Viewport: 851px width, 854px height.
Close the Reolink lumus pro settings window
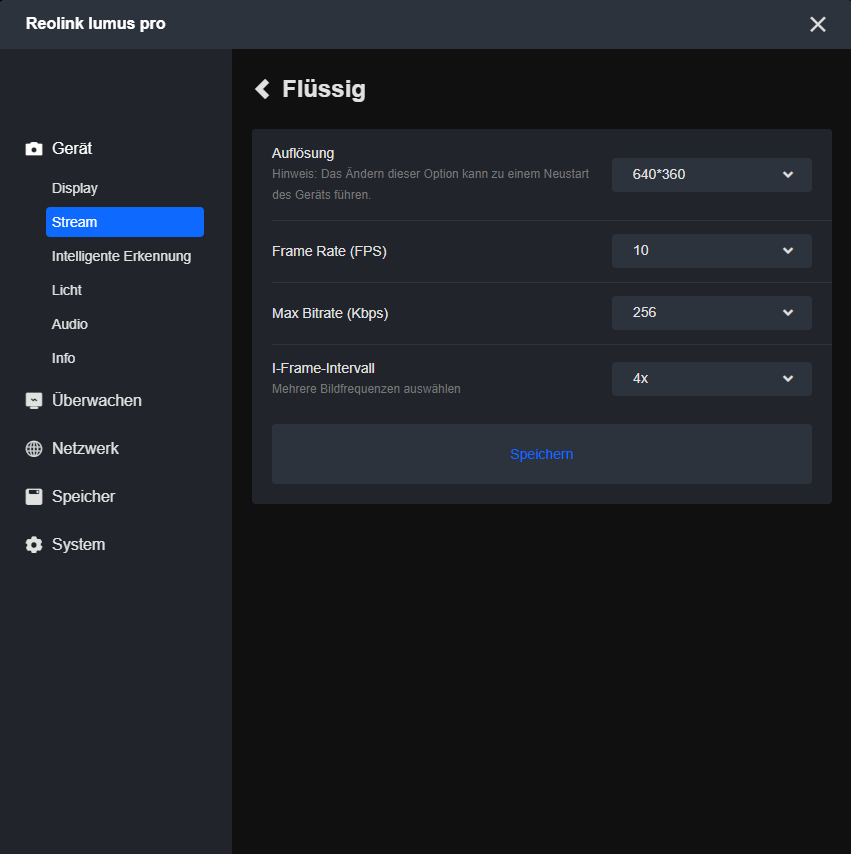[817, 24]
